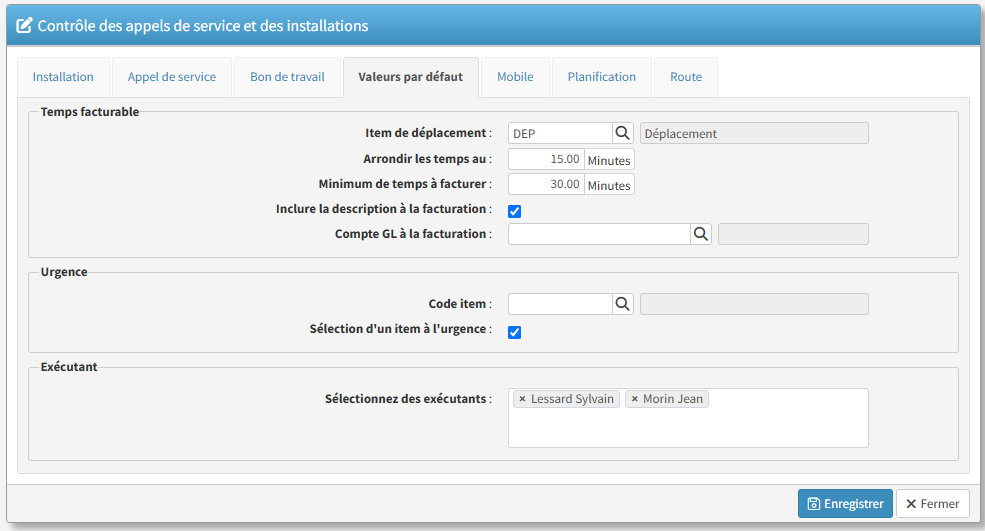Click the Urgence Code item search icon
Image resolution: width=985 pixels, height=531 pixels.
[622, 304]
